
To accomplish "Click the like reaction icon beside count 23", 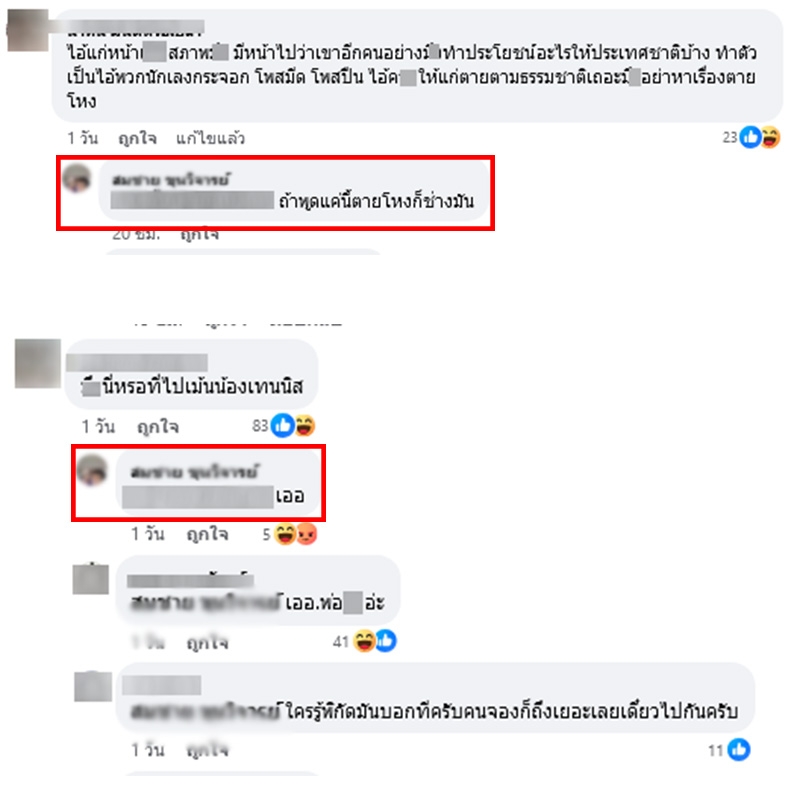I will [751, 138].
